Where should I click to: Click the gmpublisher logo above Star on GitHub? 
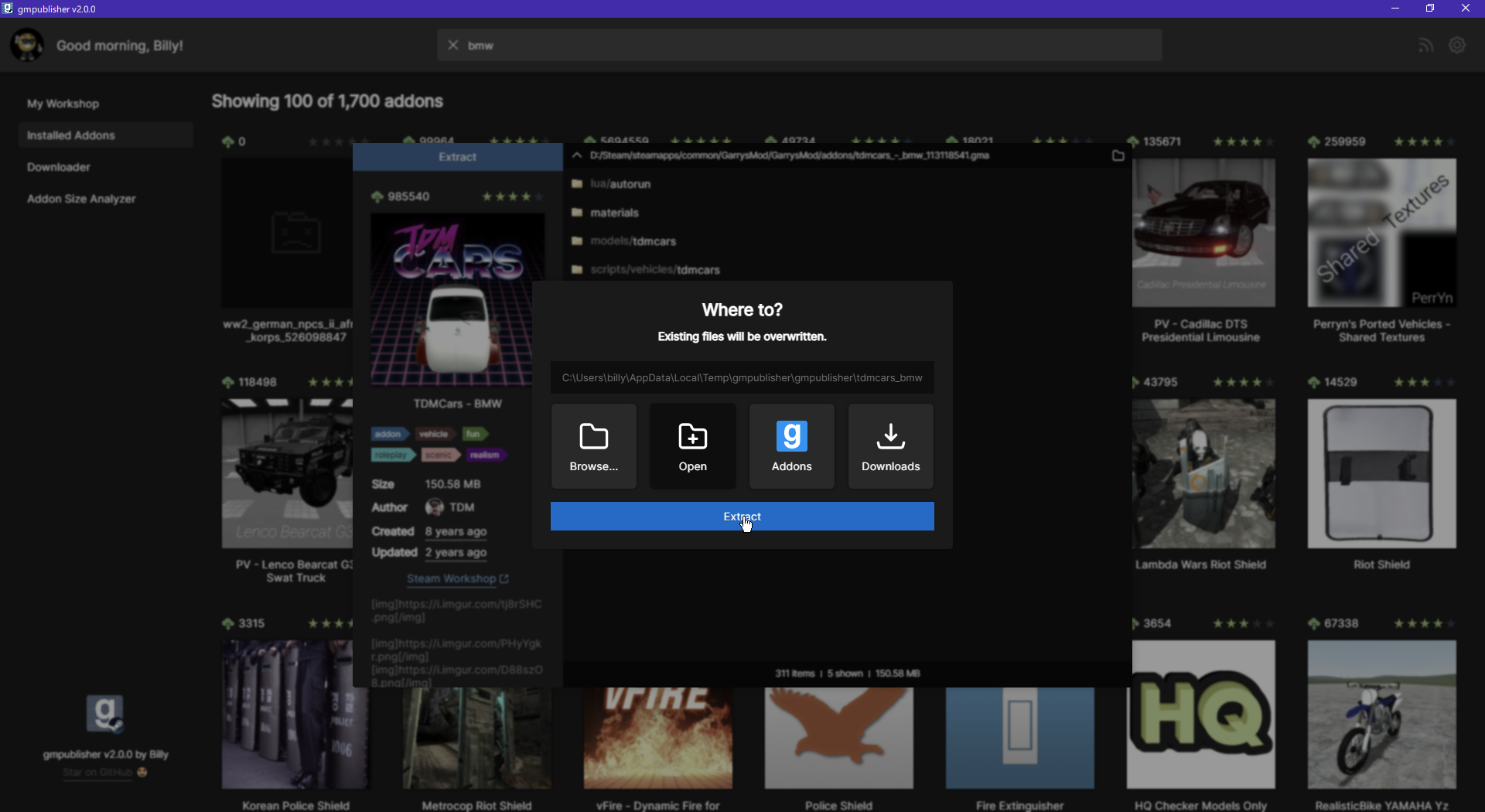[106, 712]
